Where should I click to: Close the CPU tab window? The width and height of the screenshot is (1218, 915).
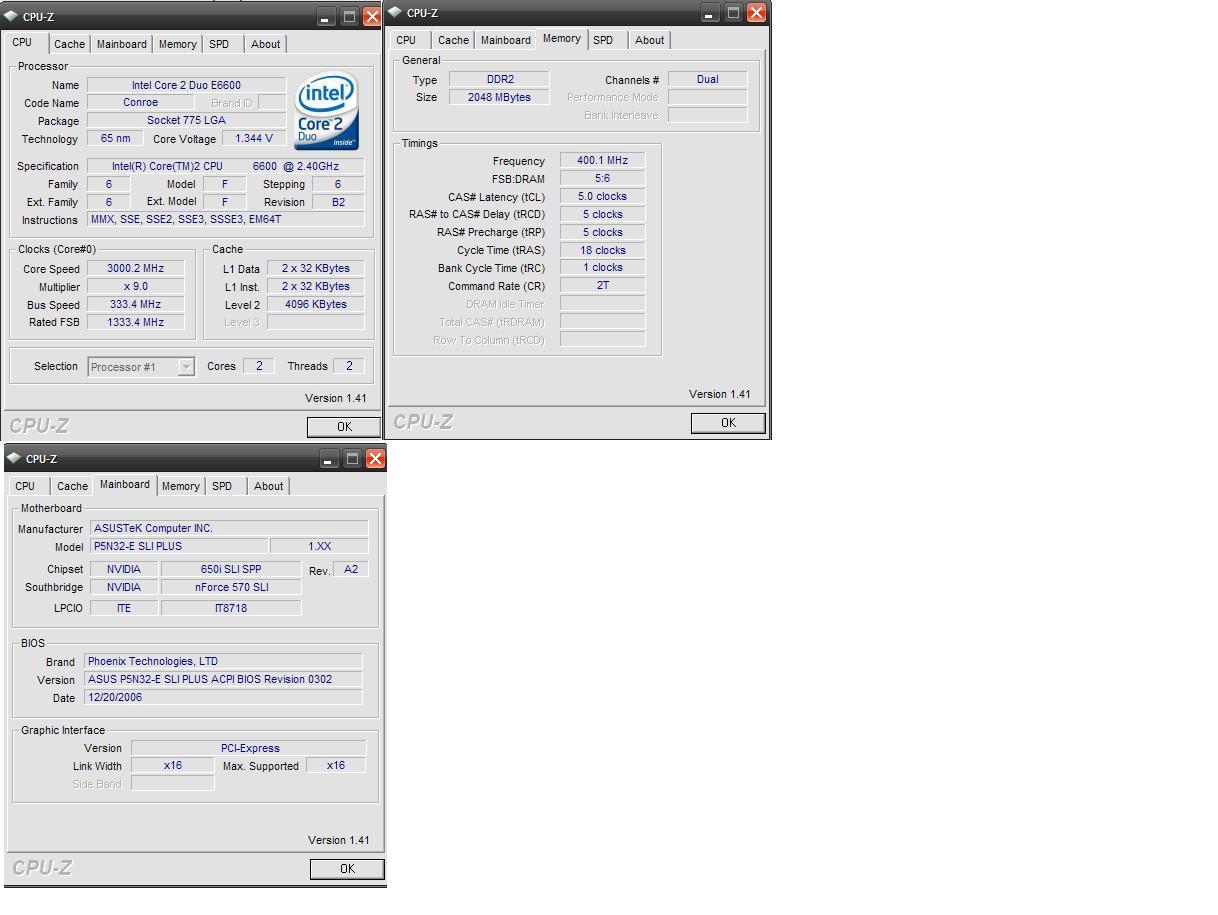tap(372, 17)
